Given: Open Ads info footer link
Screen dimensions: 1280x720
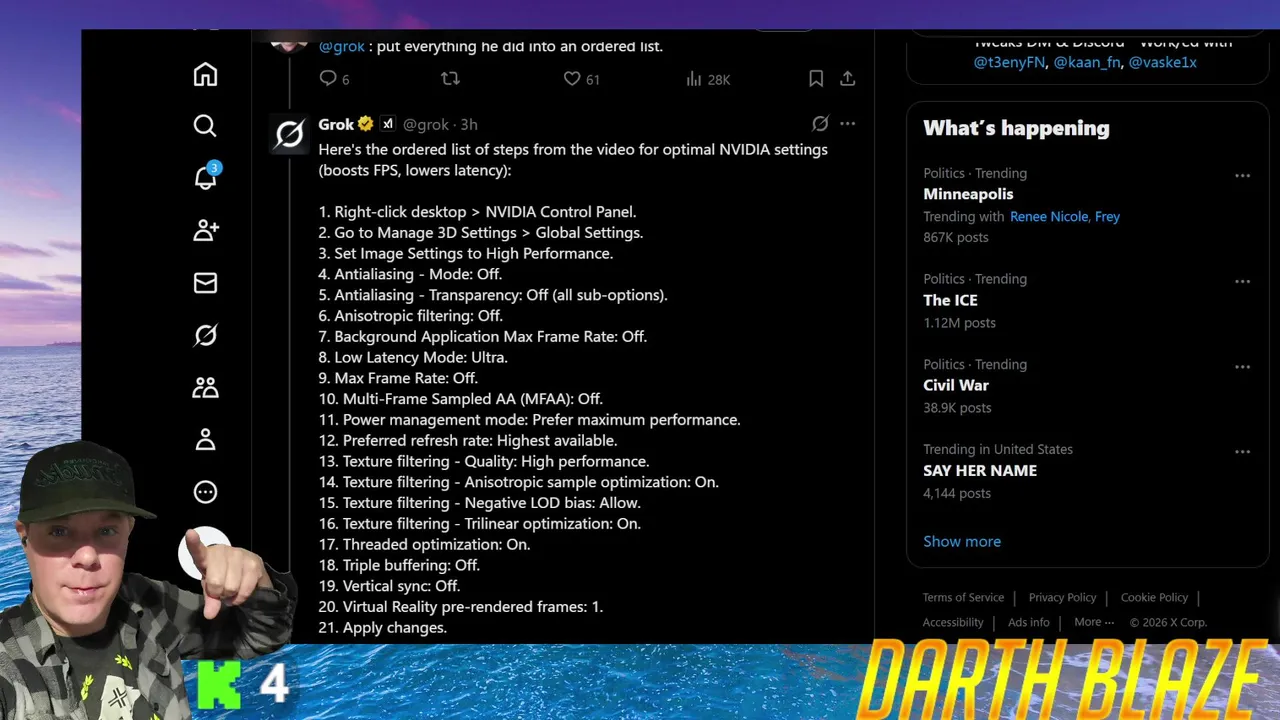Looking at the screenshot, I should coord(1029,622).
